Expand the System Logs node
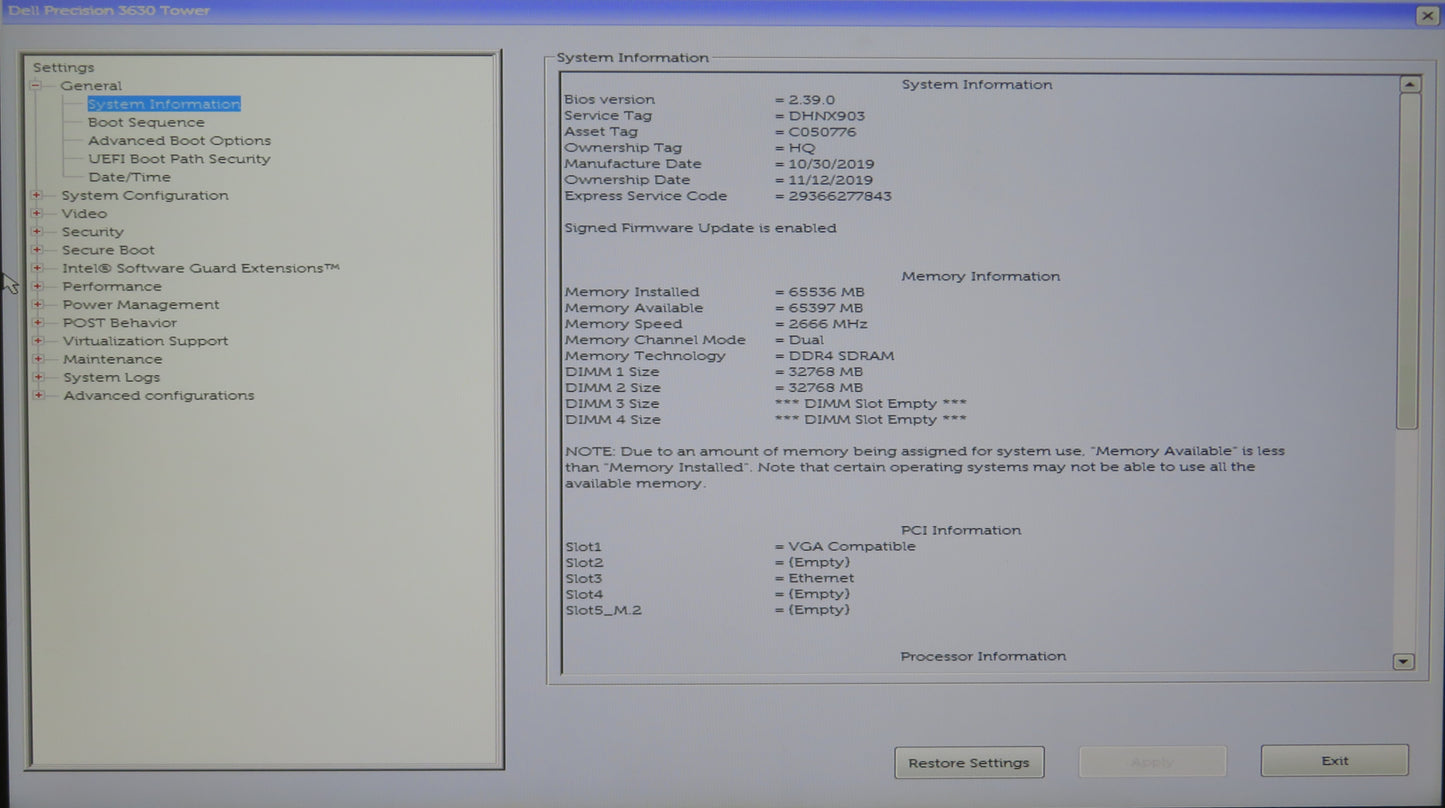 (38, 377)
